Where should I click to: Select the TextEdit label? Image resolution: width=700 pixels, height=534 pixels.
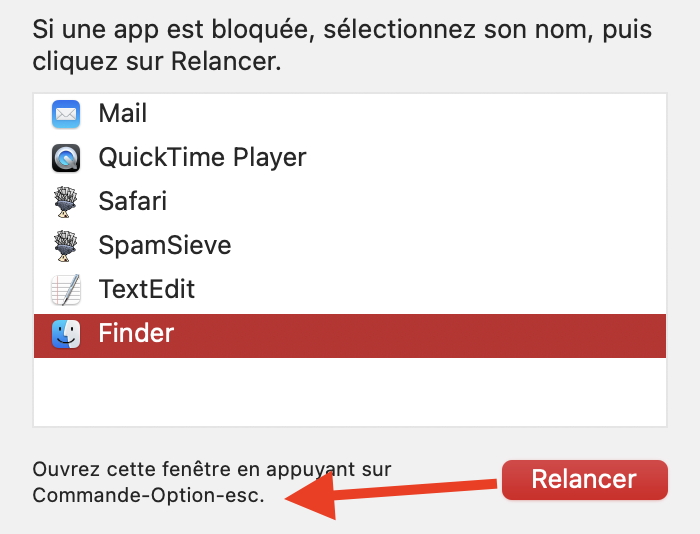tap(146, 290)
